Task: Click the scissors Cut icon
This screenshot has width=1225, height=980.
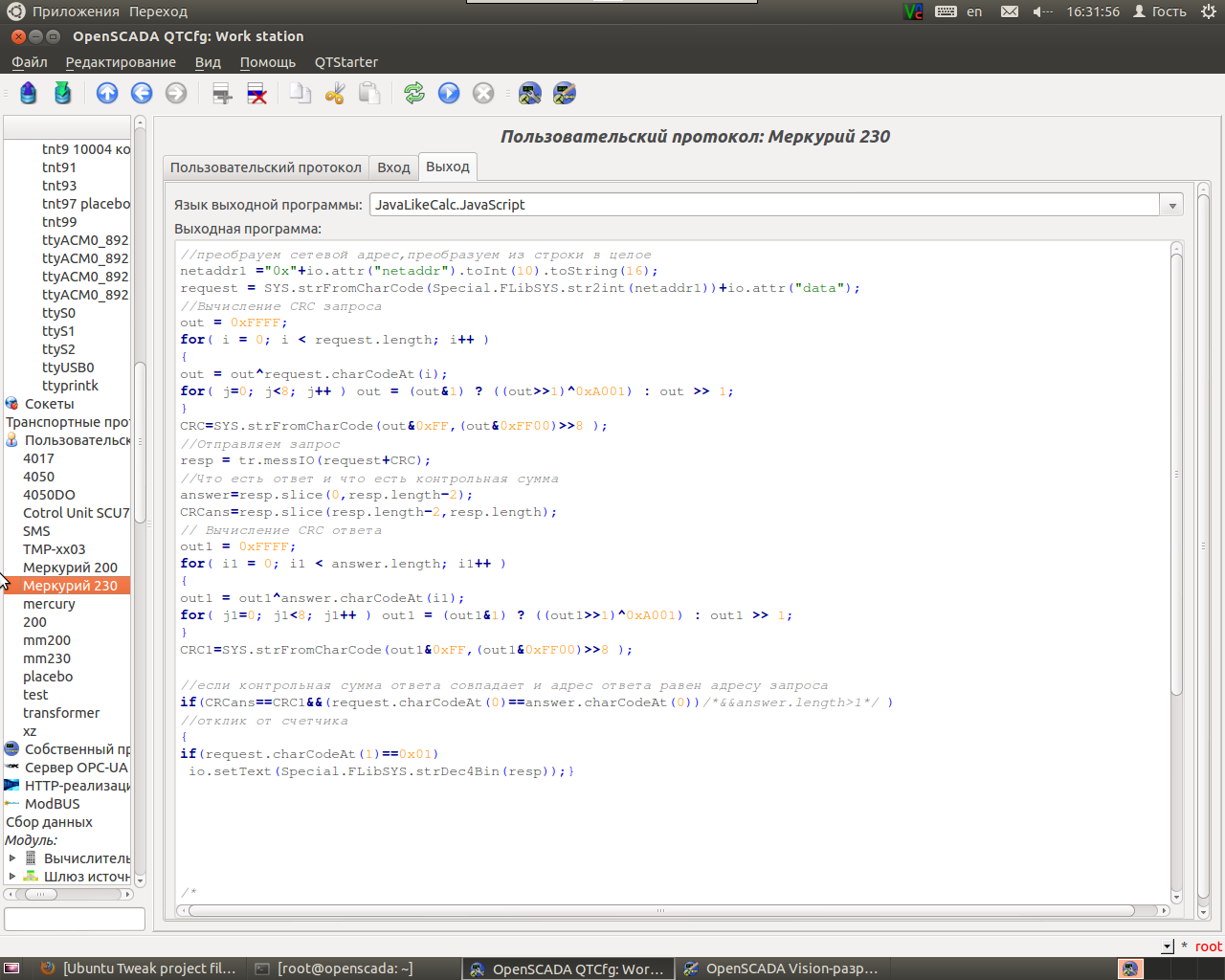Action: click(334, 93)
